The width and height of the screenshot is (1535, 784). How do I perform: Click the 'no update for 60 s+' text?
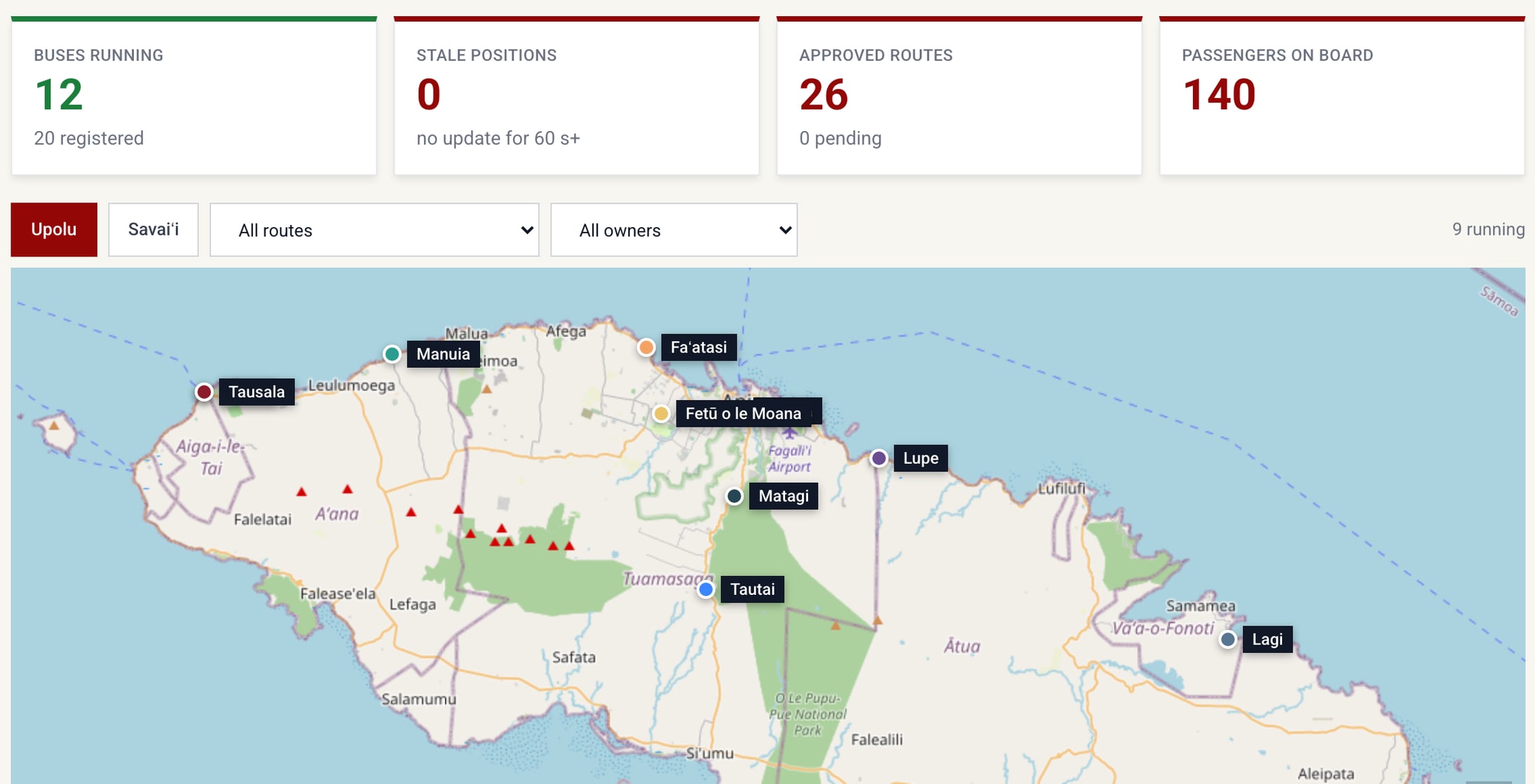(498, 138)
